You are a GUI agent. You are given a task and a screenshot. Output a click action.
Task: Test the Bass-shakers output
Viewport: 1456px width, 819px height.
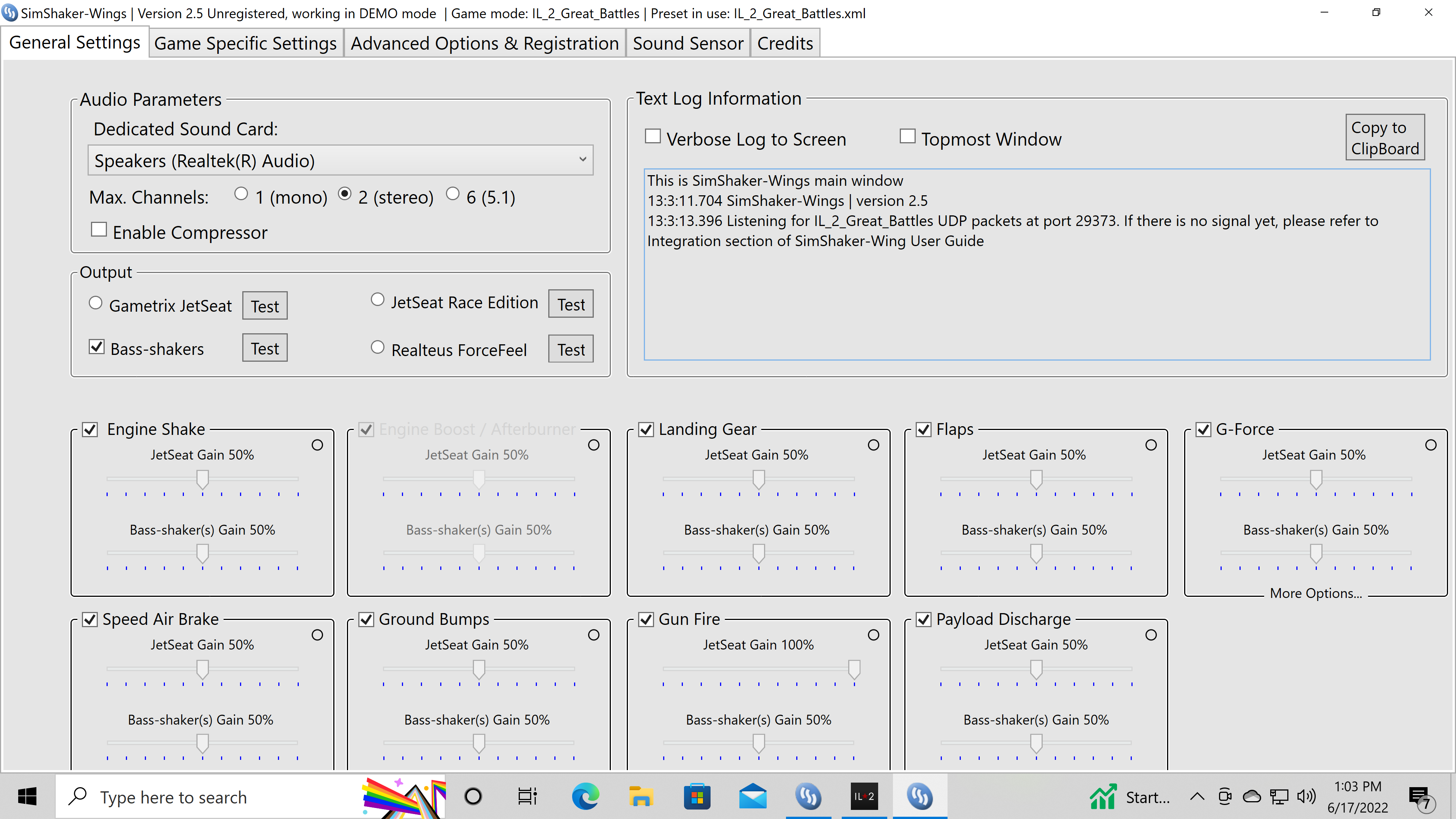tap(265, 348)
